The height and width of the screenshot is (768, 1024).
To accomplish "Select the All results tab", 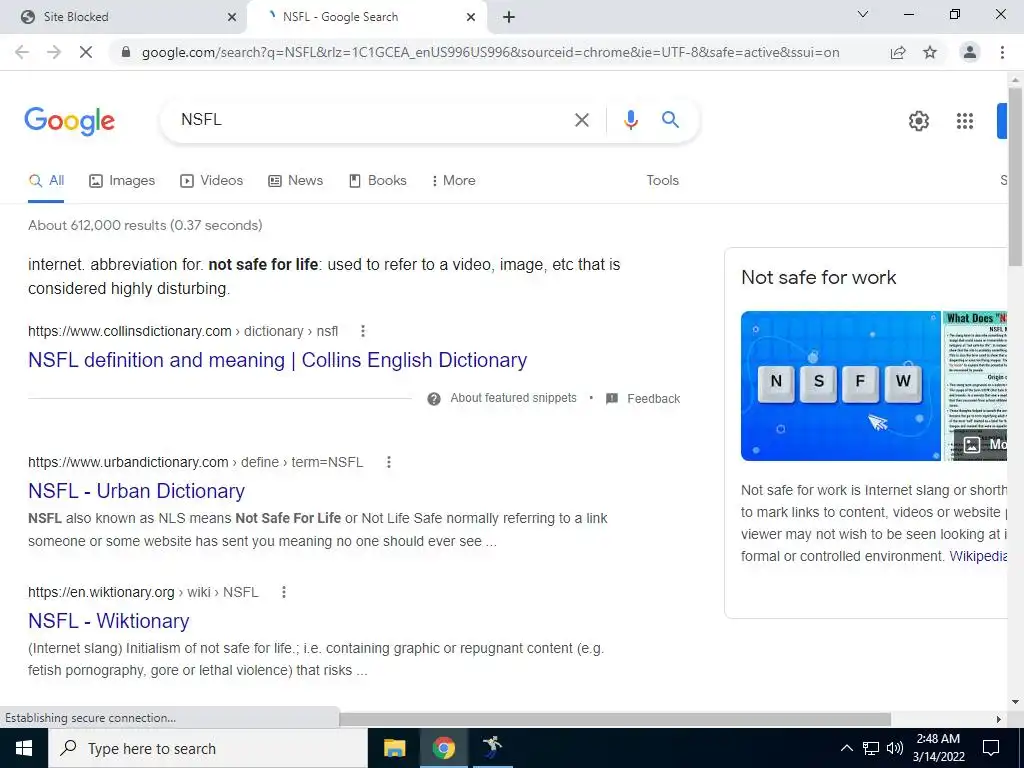I will [x=46, y=181].
